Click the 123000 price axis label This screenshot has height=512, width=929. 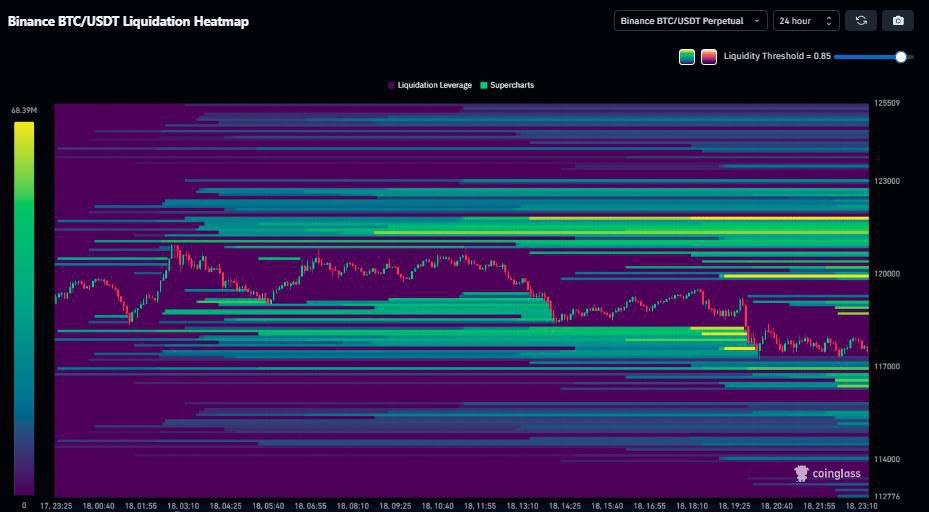point(886,181)
